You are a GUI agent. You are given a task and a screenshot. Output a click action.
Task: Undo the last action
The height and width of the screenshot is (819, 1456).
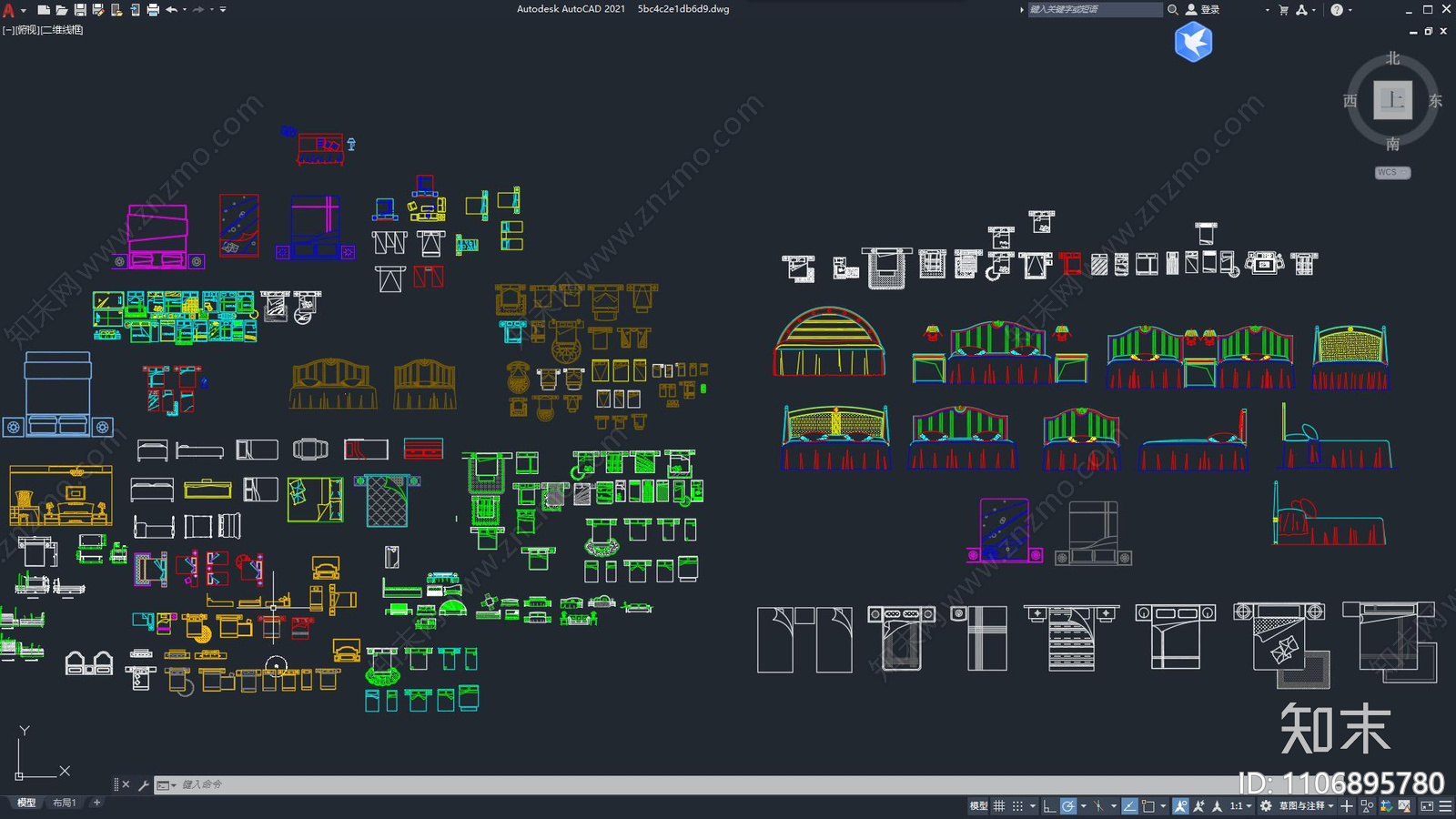pos(171,10)
